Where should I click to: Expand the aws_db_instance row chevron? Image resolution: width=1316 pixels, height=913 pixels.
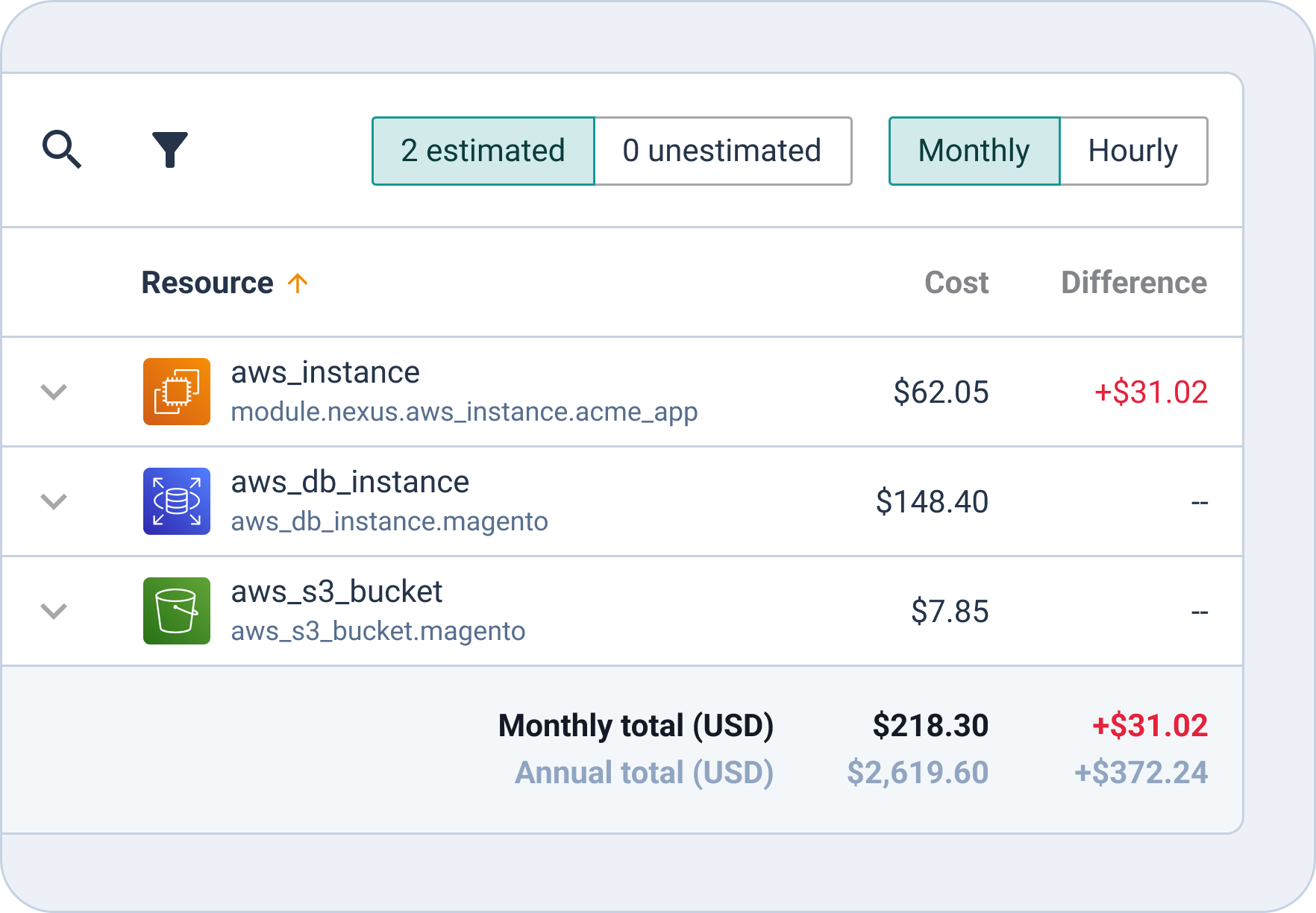point(54,501)
